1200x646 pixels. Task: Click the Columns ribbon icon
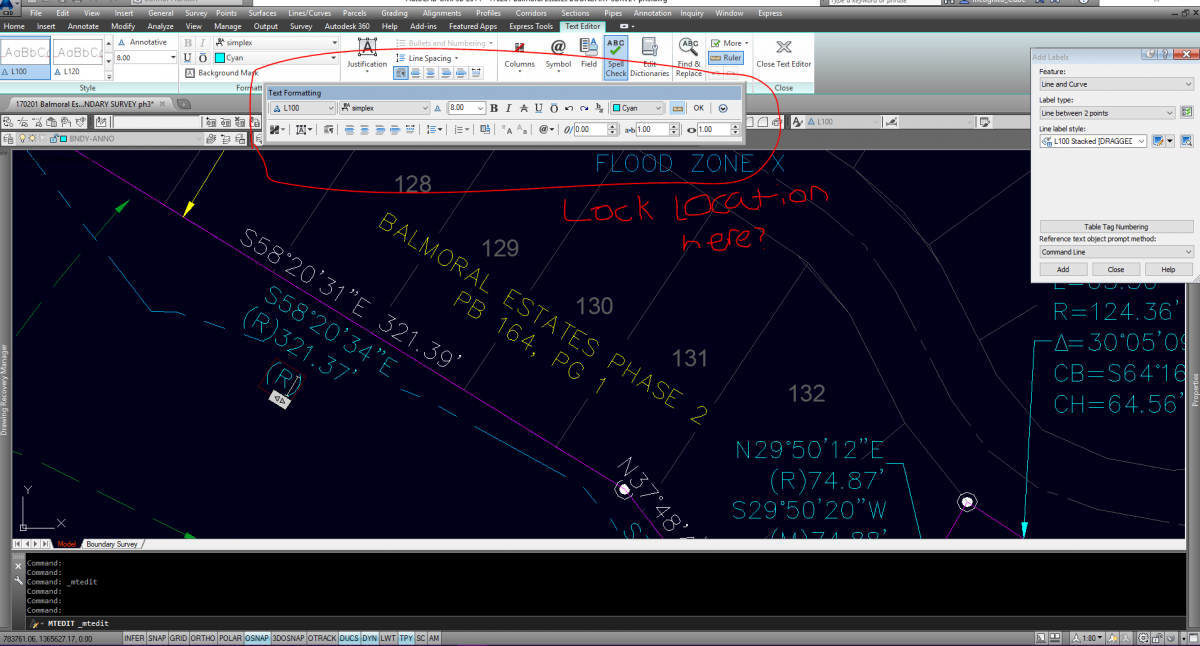[x=519, y=52]
